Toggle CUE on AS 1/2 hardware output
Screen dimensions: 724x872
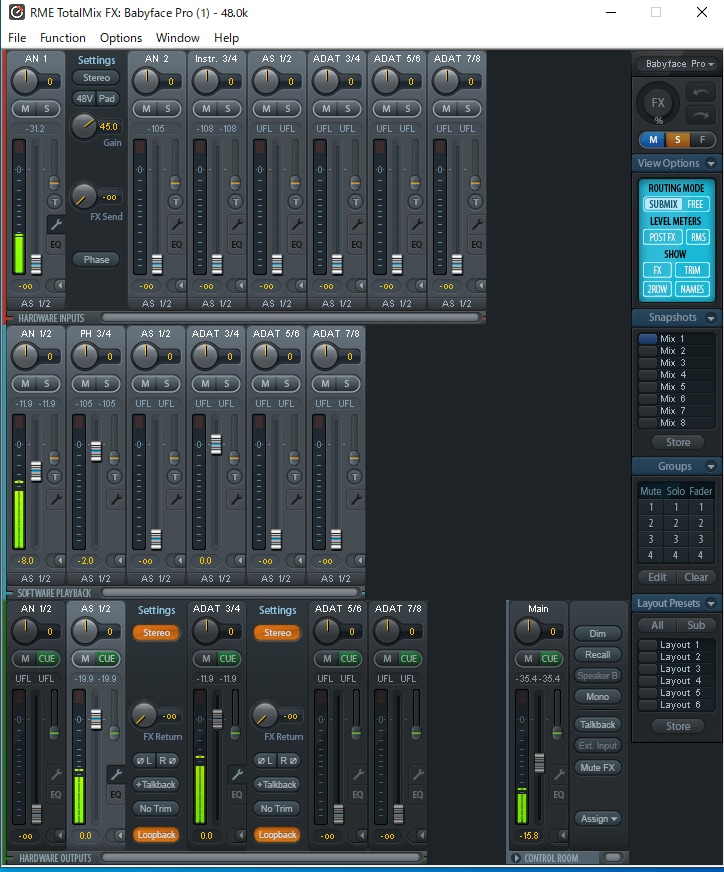tap(107, 658)
